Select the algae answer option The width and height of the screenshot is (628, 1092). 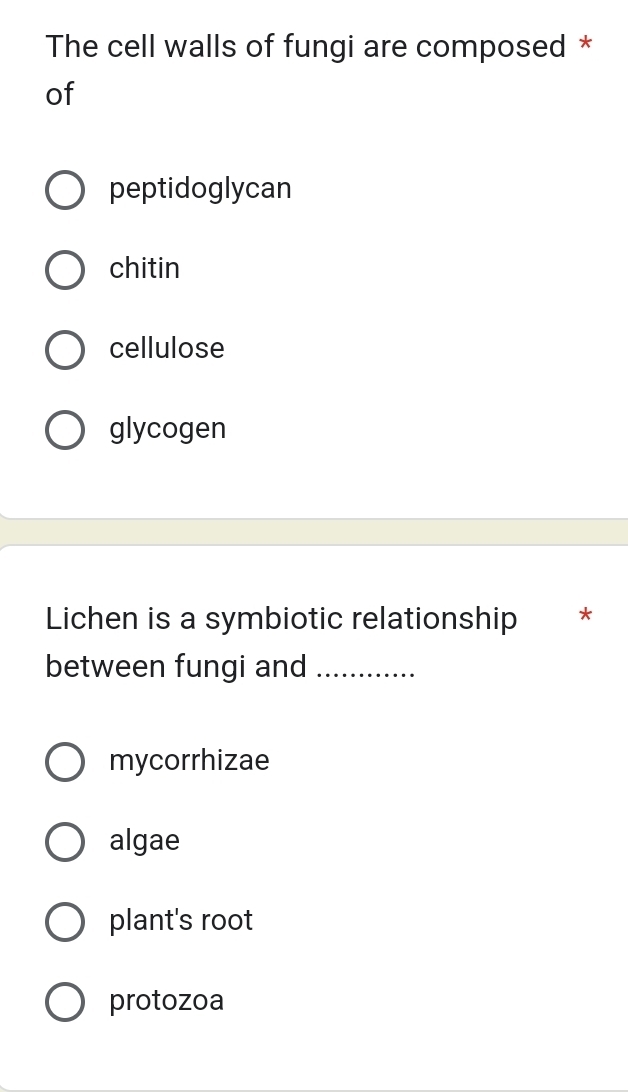pyautogui.click(x=64, y=842)
